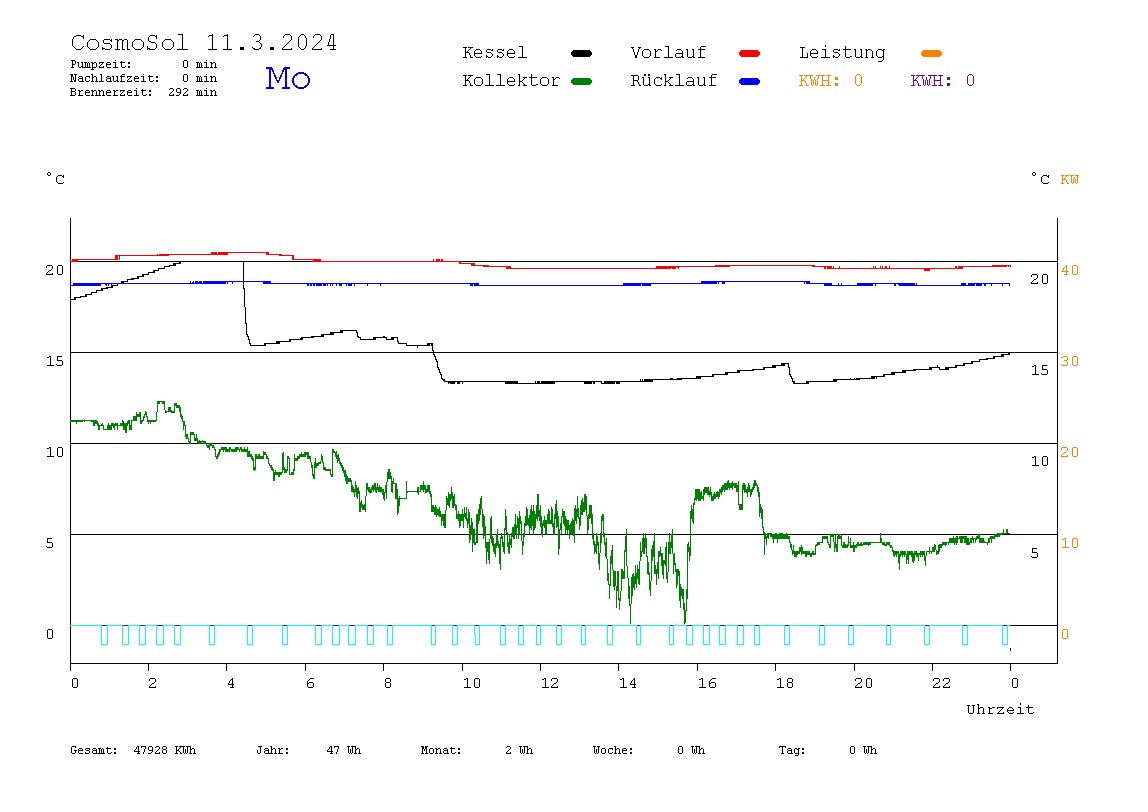Click the orange Leistung legend swatch

[931, 53]
